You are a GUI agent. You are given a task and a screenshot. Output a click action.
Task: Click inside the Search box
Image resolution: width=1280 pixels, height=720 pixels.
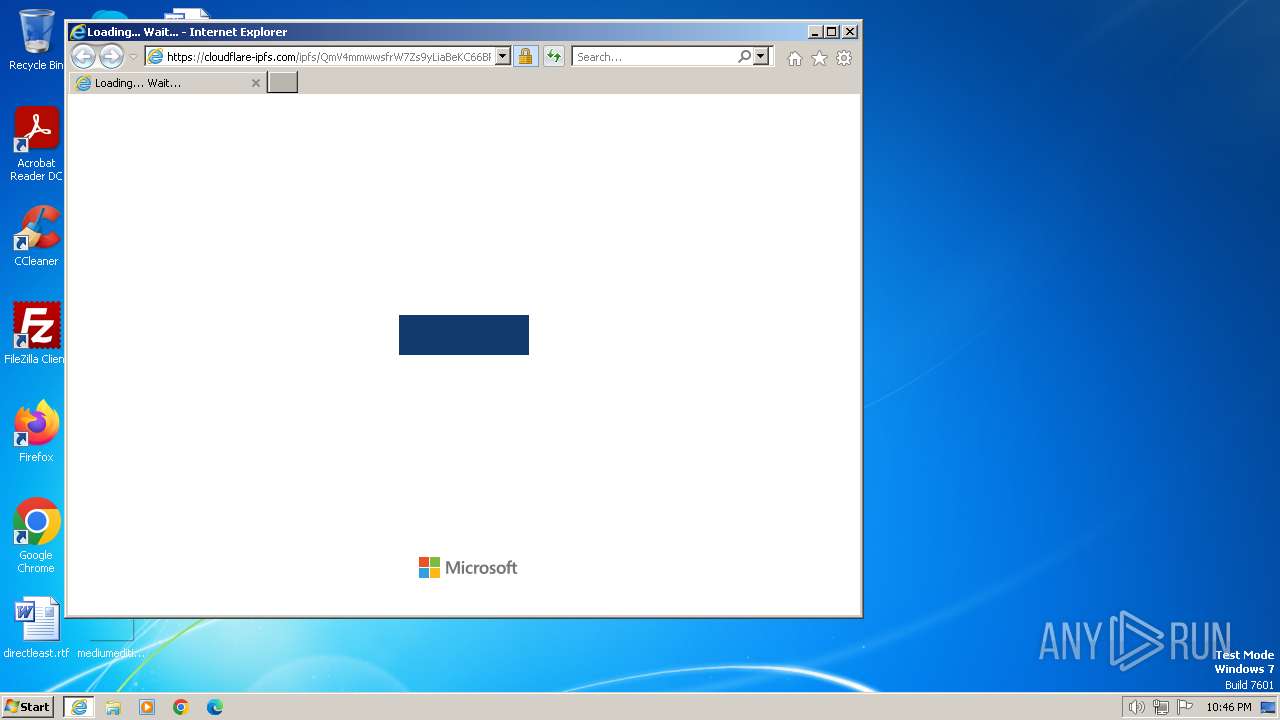coord(655,57)
